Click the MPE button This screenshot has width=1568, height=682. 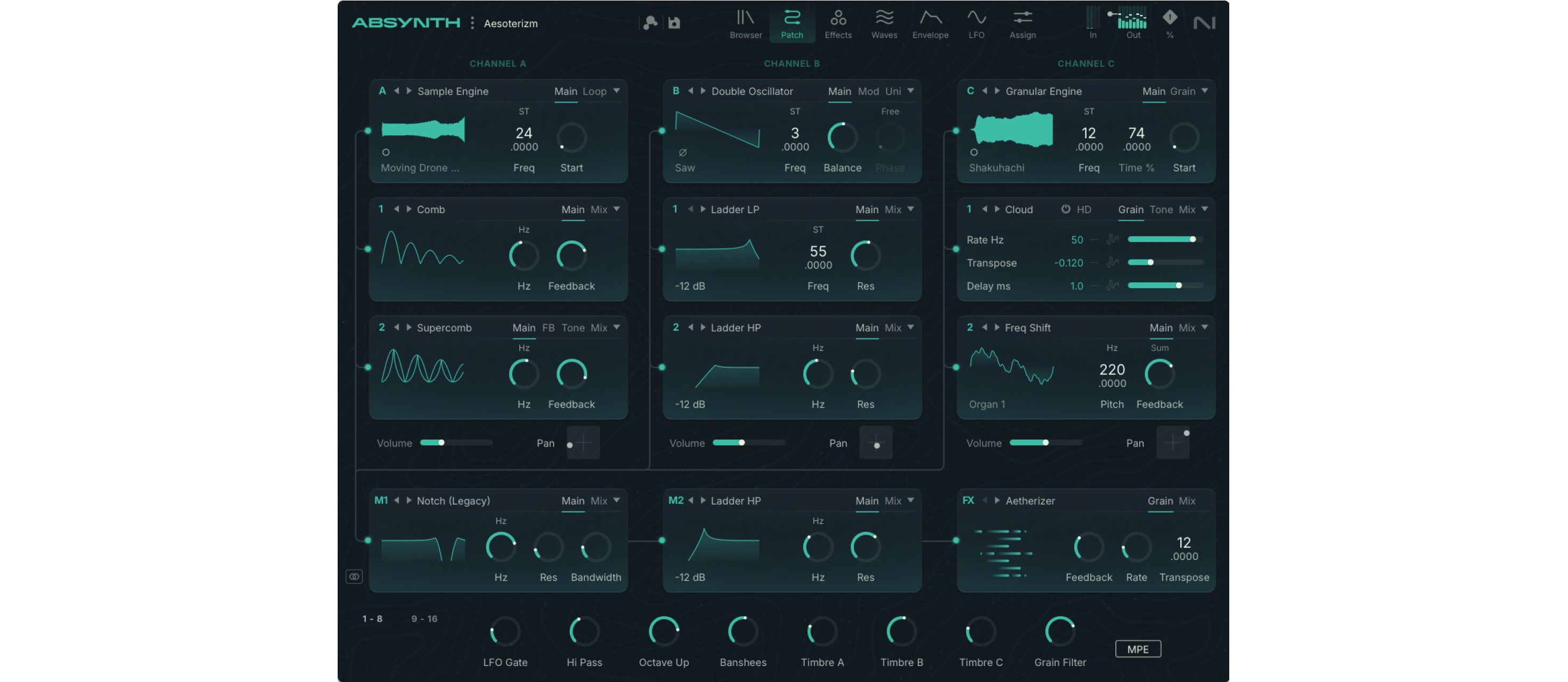1137,649
